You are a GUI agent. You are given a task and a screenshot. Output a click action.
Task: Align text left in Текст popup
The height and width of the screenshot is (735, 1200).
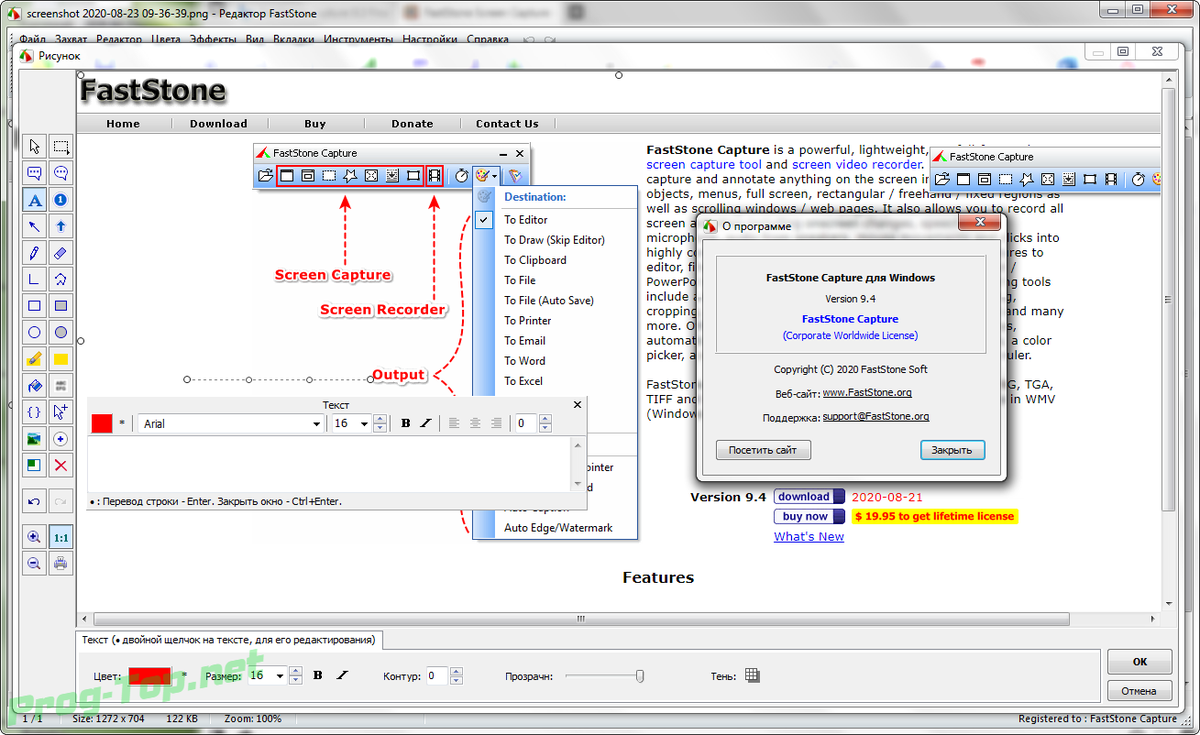tap(454, 423)
